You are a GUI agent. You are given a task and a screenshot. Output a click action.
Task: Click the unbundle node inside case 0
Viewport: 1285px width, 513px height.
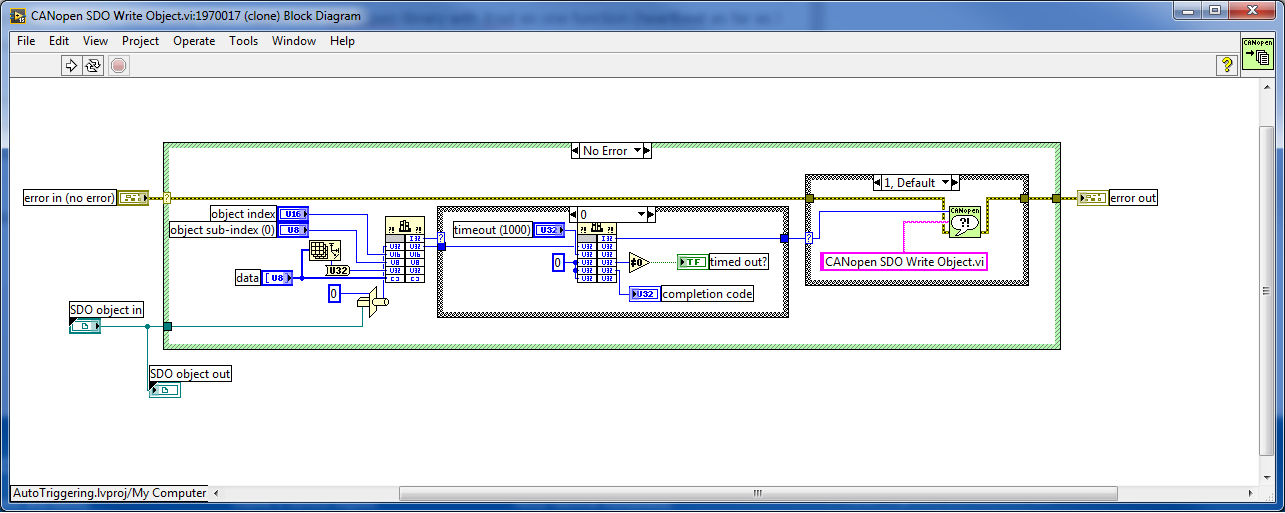click(596, 253)
